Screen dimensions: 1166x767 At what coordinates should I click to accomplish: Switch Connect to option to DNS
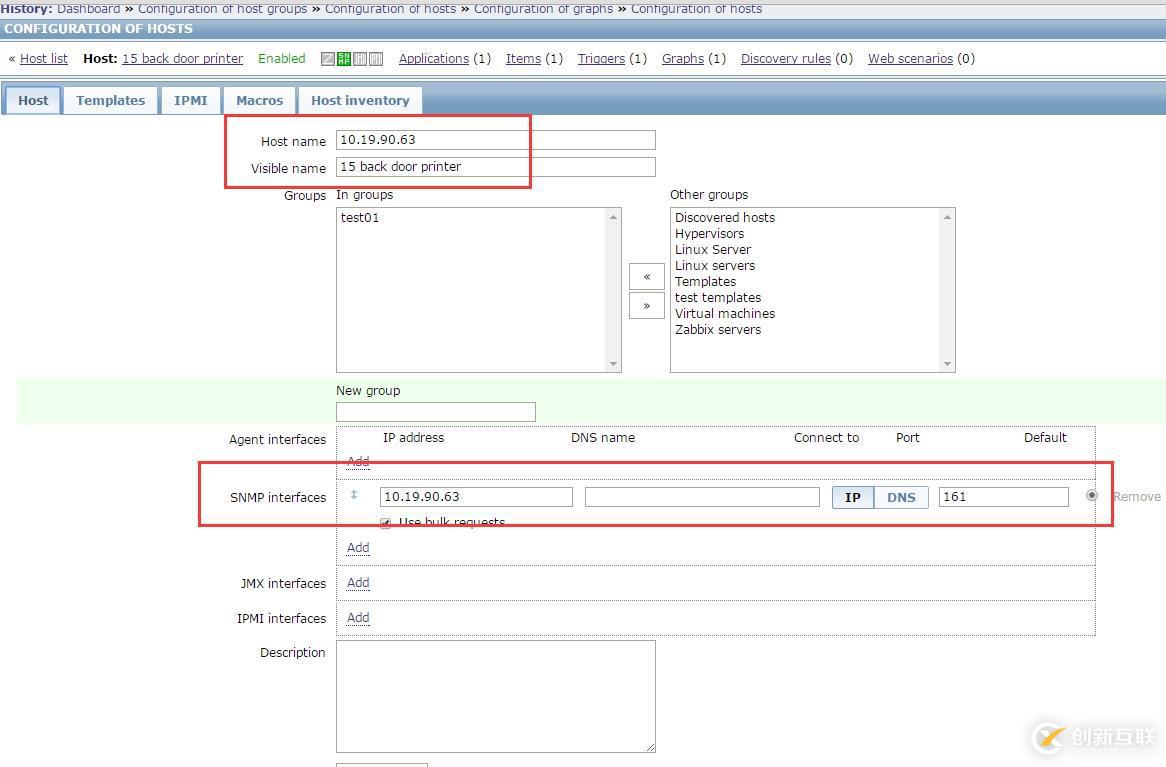click(901, 497)
